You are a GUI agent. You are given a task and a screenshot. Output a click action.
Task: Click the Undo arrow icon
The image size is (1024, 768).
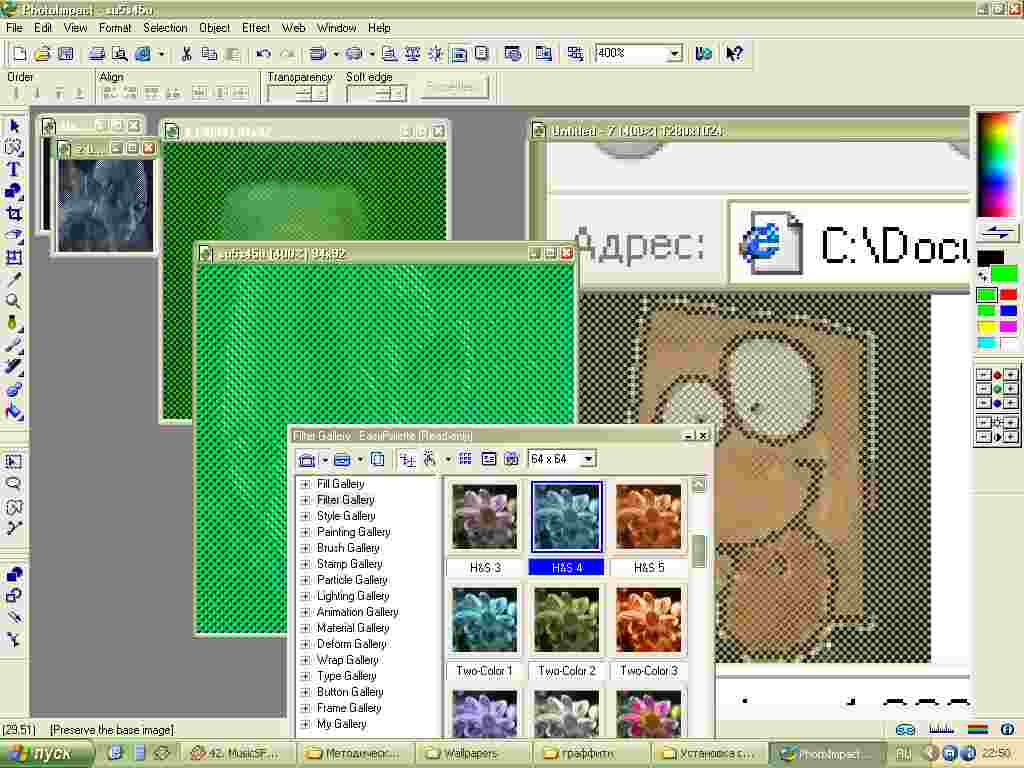pos(264,54)
